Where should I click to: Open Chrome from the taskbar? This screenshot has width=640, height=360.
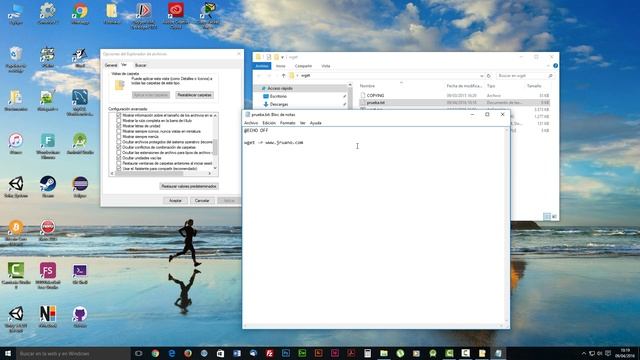coord(155,353)
